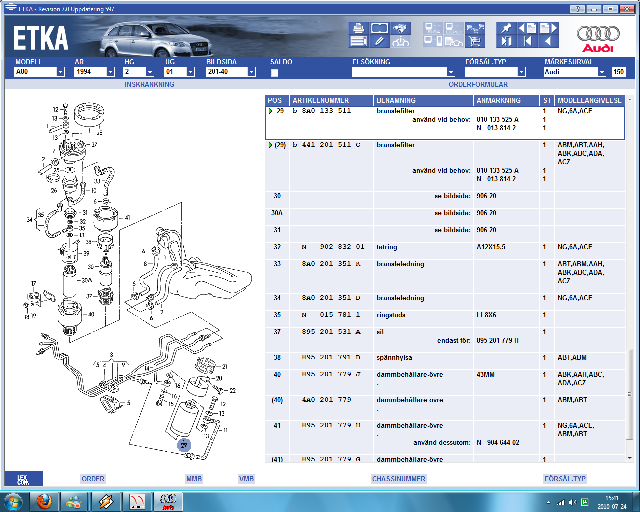Click the LEX COM logo button

pyautogui.click(x=23, y=479)
